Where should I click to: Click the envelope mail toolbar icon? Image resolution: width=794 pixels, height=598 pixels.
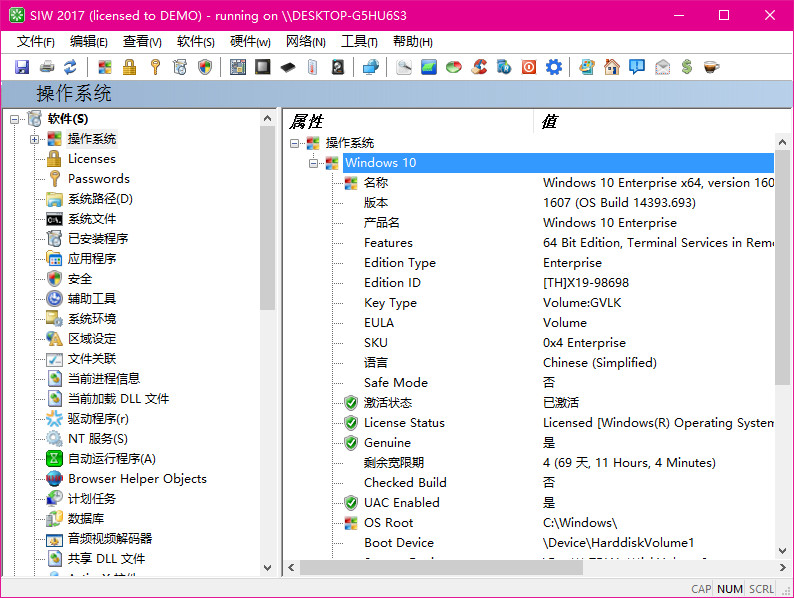[662, 67]
